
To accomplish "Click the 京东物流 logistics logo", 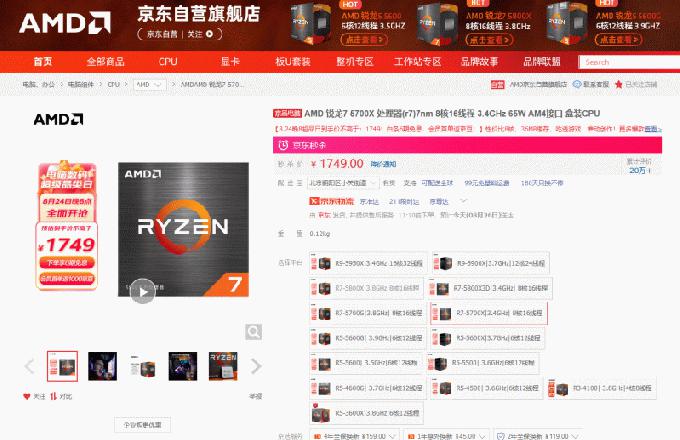I will [331, 201].
